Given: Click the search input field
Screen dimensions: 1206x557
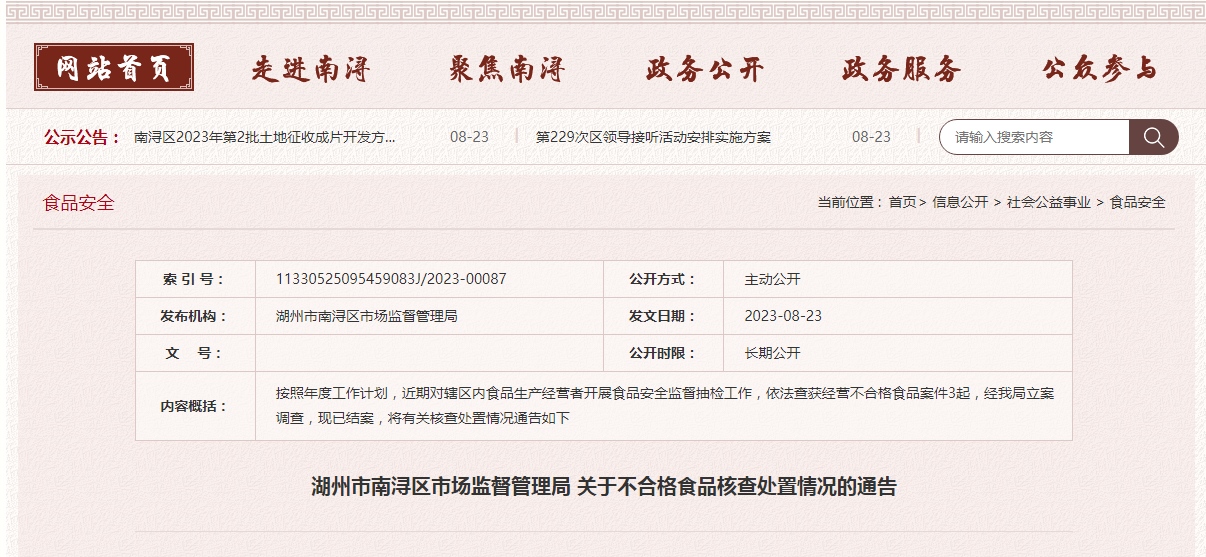Looking at the screenshot, I should pos(1035,137).
